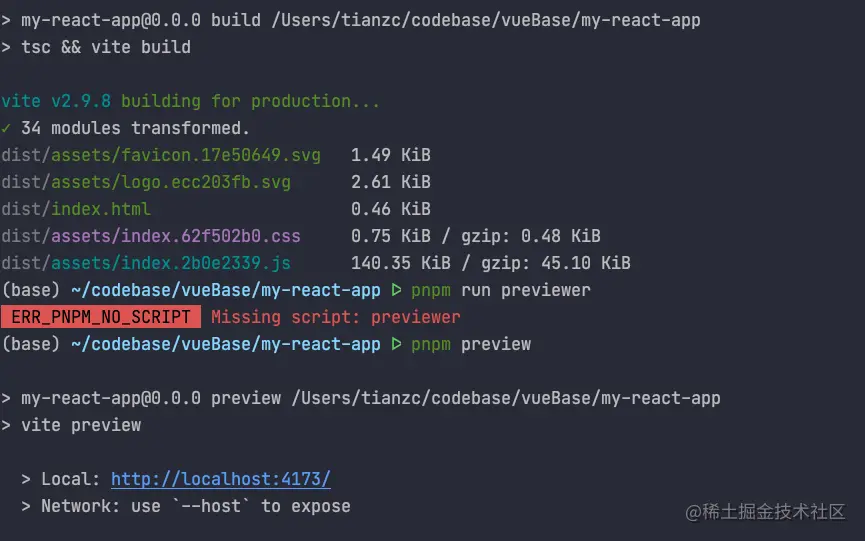Screen dimensions: 865x541
Task: Click the dist/index.html output path
Action: (76, 209)
